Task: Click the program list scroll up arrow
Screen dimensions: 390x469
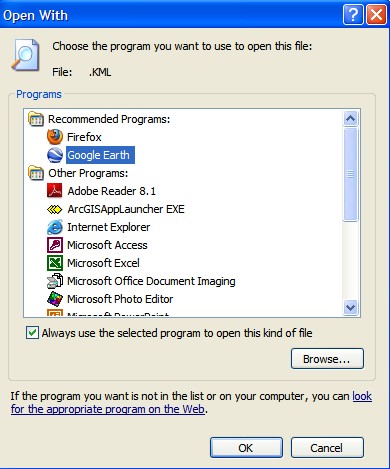Action: 350,118
